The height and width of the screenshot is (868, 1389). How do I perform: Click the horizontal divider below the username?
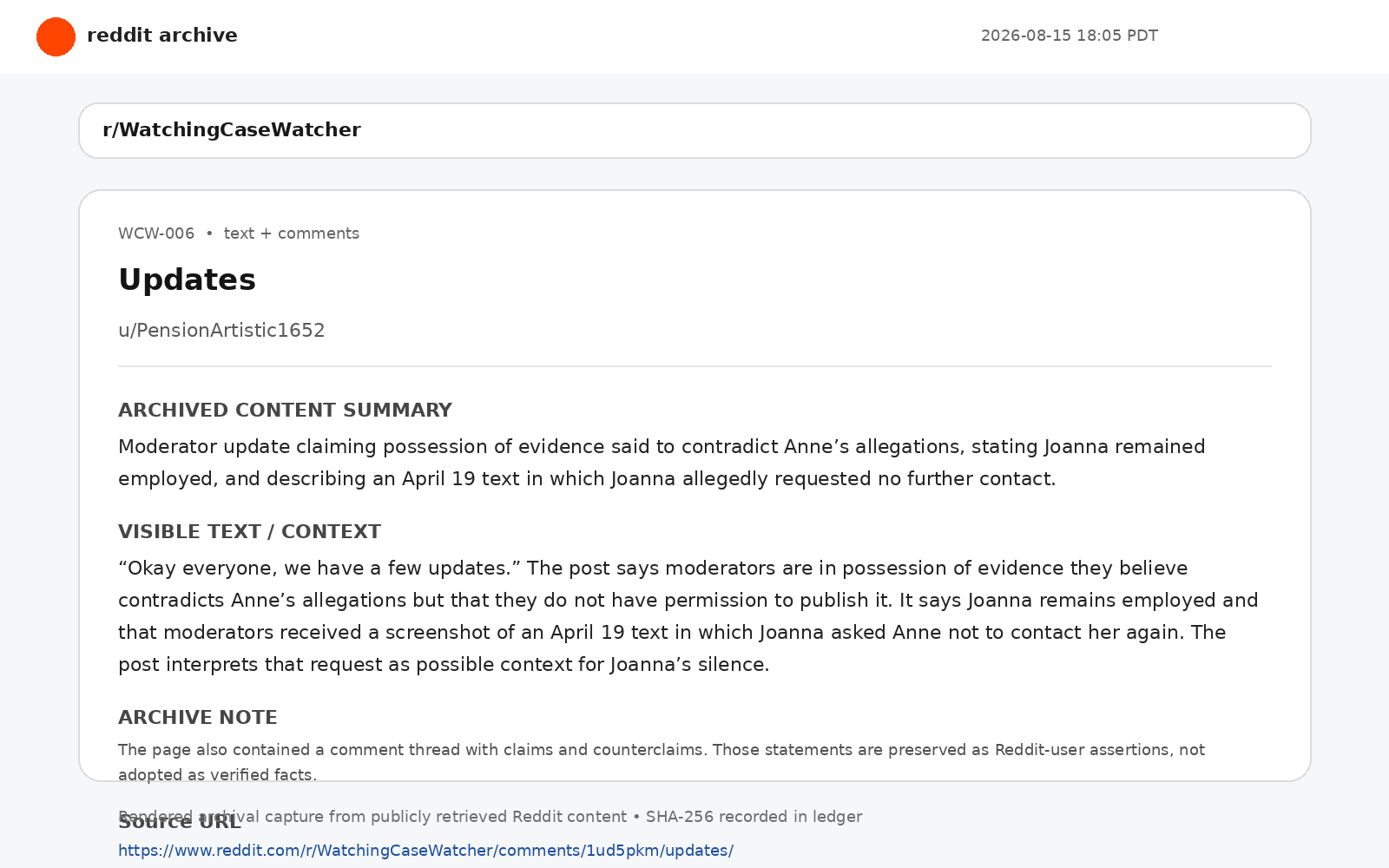coord(694,366)
